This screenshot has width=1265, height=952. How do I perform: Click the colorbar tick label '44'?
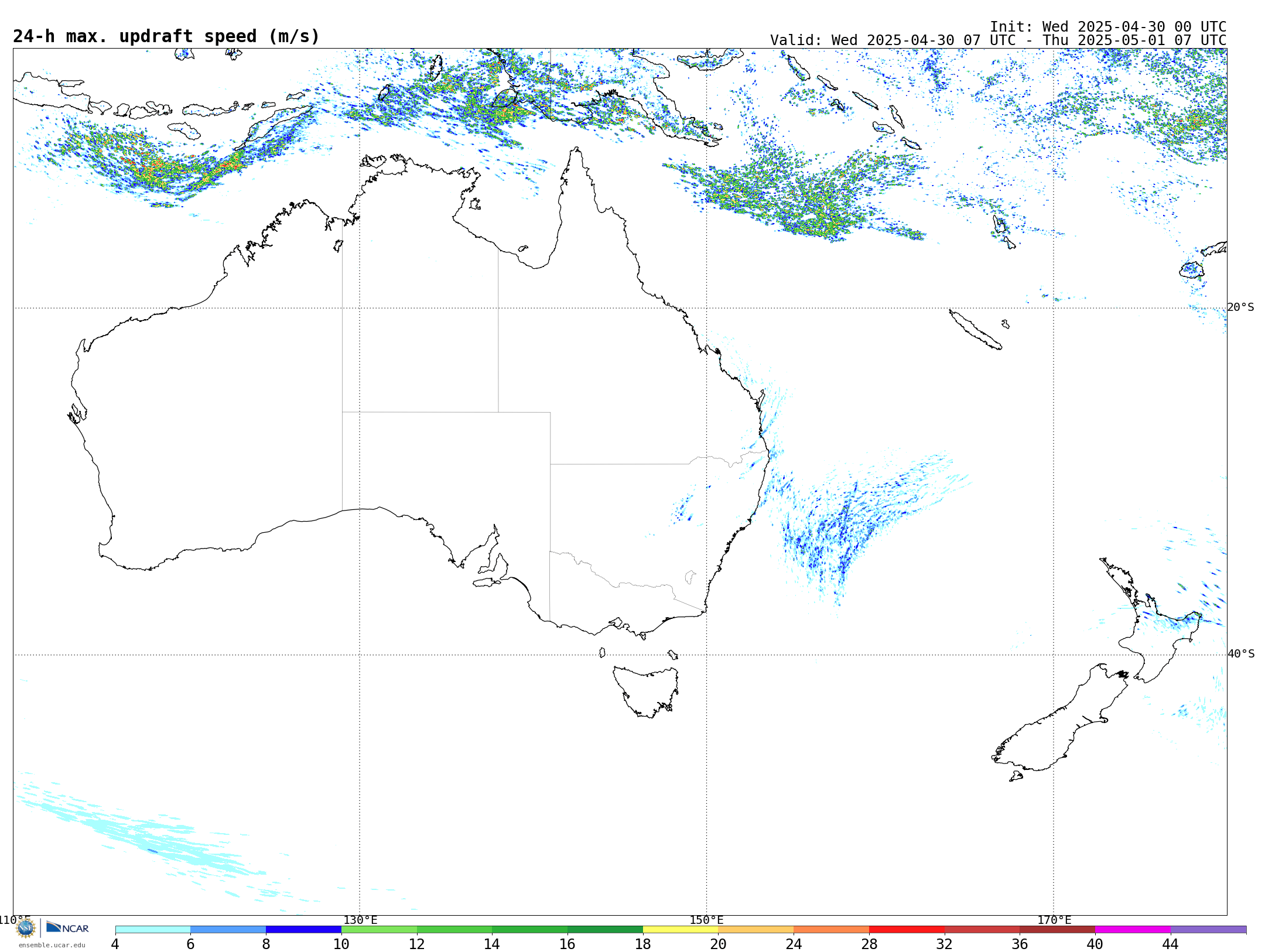pyautogui.click(x=1171, y=944)
